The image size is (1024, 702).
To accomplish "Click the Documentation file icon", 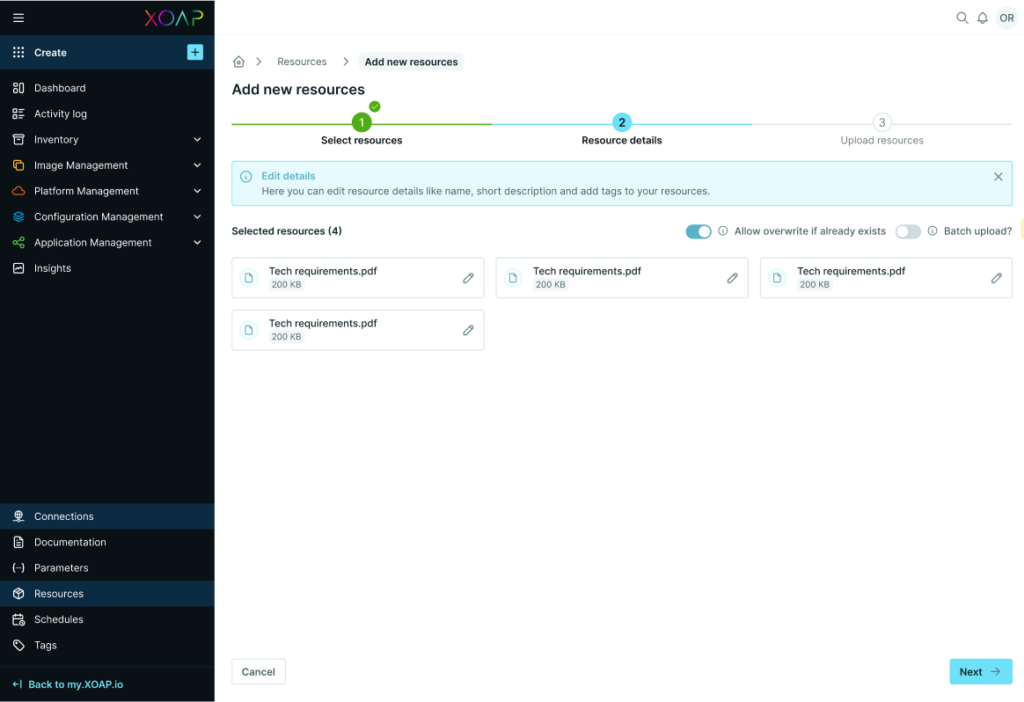I will [x=18, y=542].
